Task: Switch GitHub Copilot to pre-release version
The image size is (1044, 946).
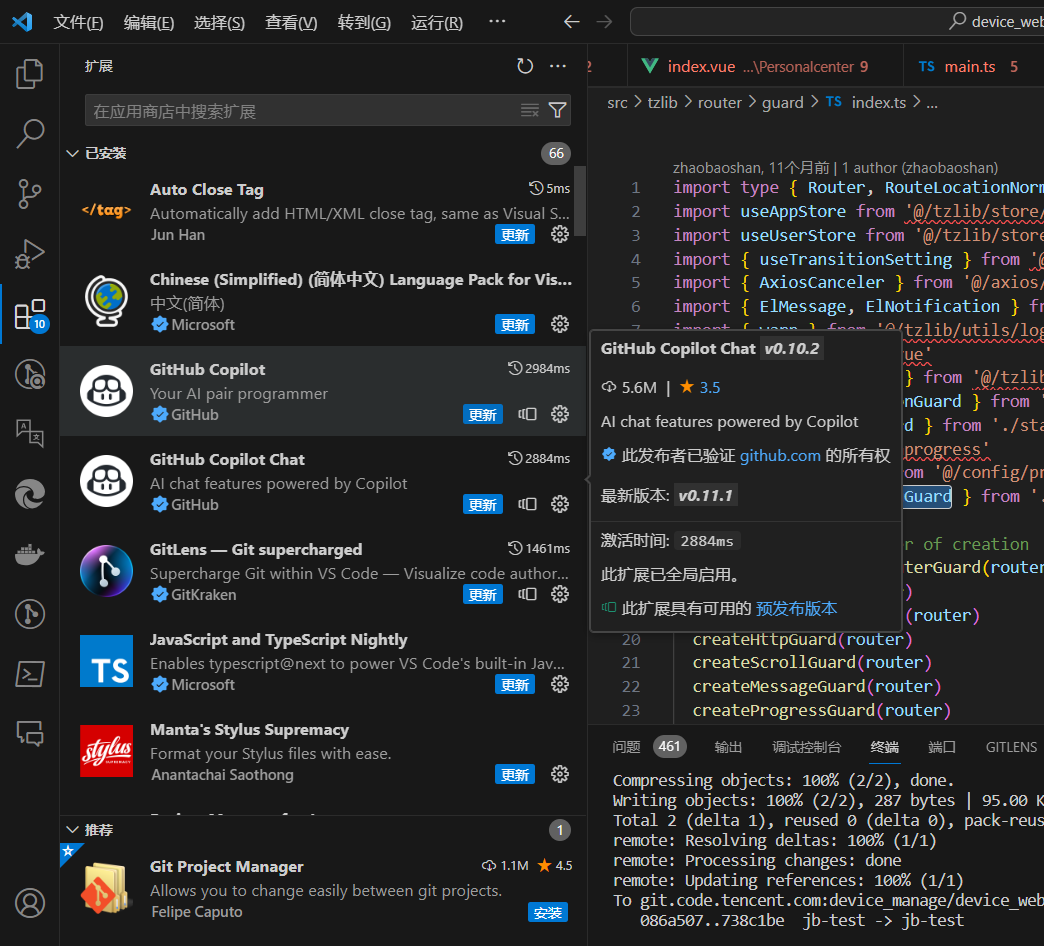Action: click(527, 414)
